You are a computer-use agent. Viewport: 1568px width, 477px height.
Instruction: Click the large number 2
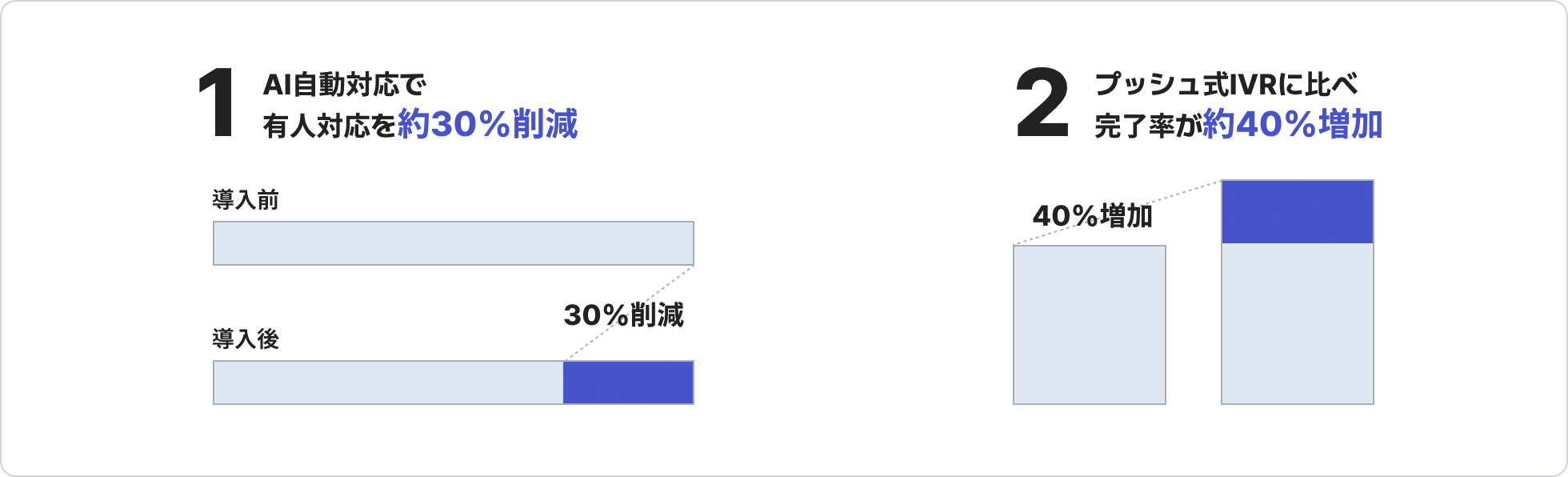pyautogui.click(x=1042, y=104)
